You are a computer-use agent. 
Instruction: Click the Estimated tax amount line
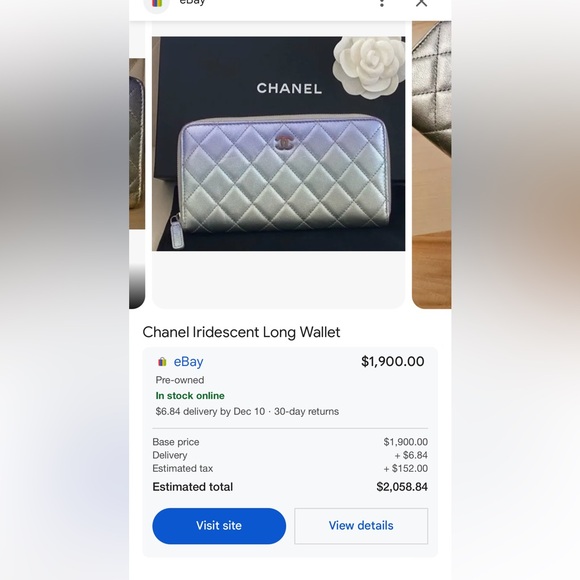pos(290,468)
